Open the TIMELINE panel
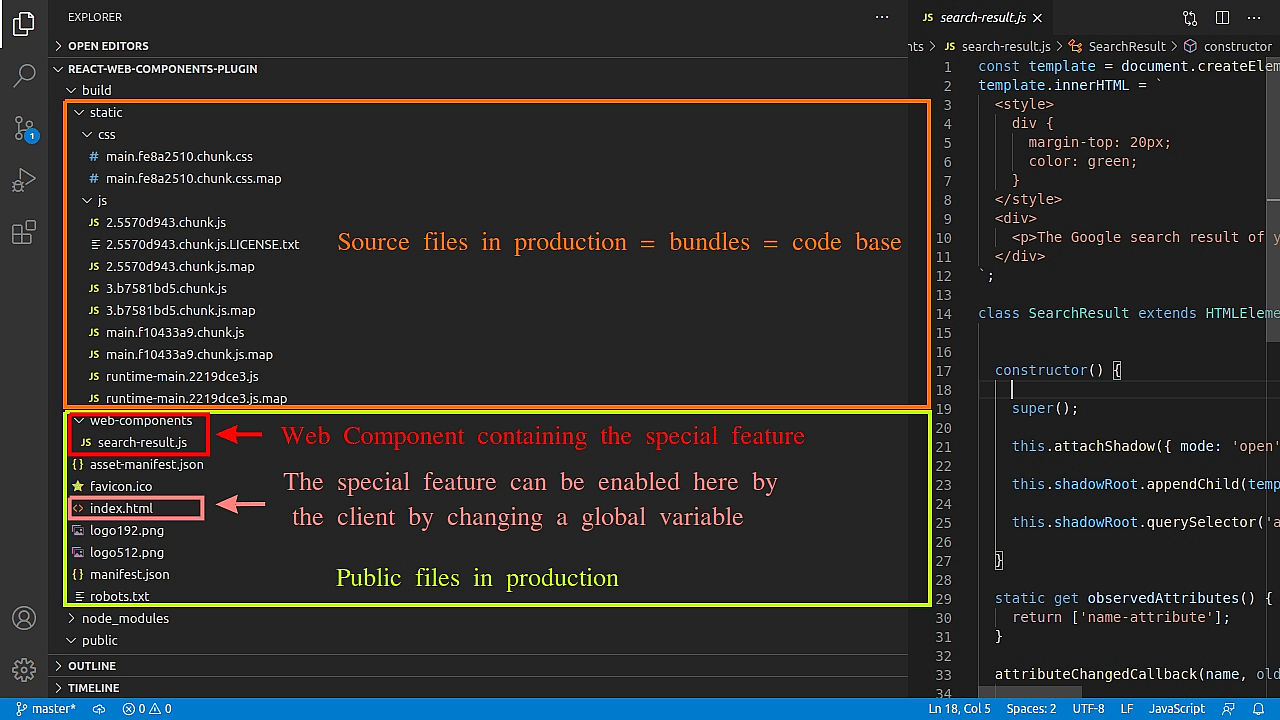The width and height of the screenshot is (1280, 720). coord(91,687)
